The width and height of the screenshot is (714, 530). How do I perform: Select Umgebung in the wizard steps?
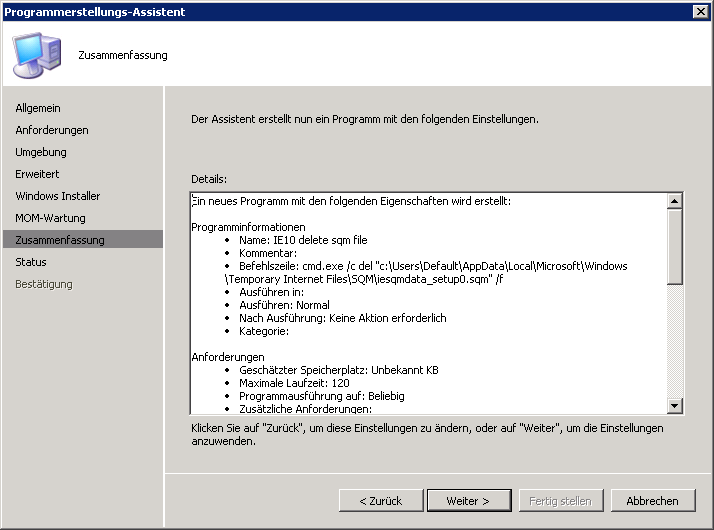coord(41,152)
